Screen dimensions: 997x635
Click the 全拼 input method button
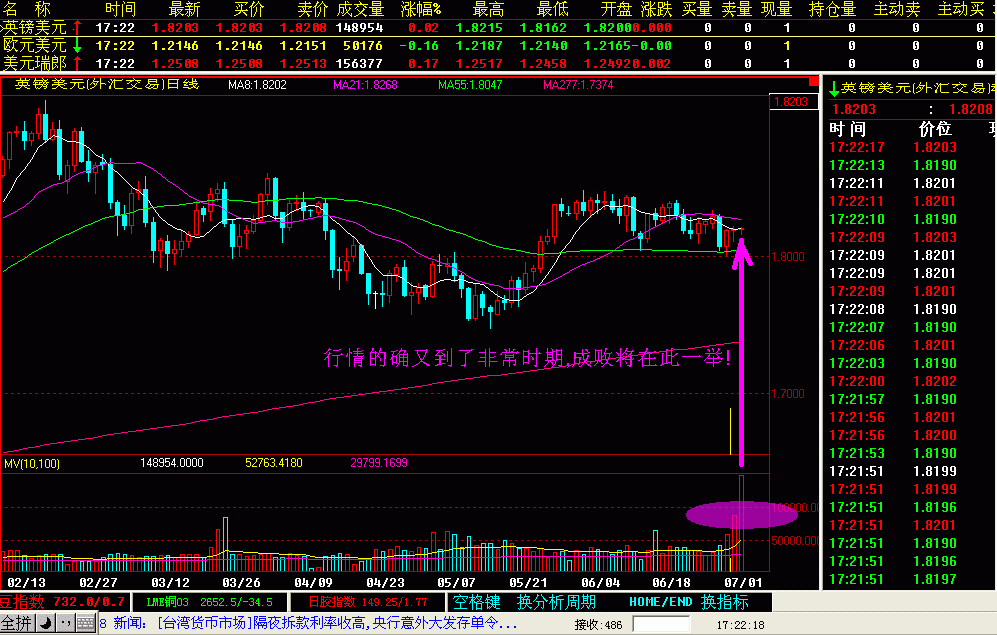17,624
